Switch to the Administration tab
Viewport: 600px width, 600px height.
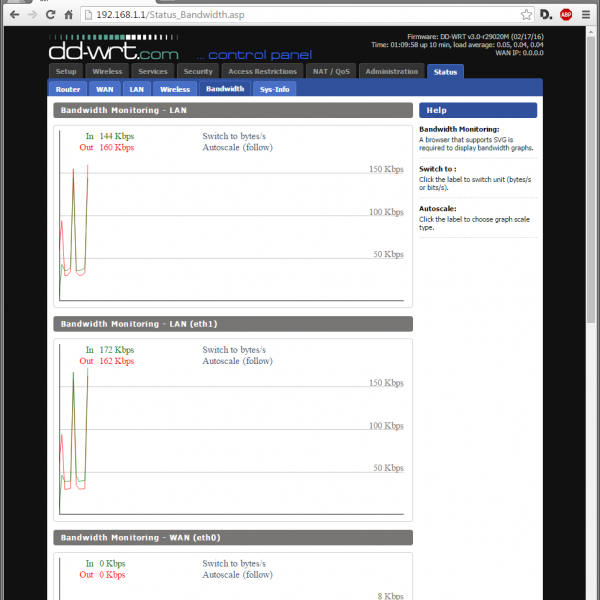tap(392, 72)
